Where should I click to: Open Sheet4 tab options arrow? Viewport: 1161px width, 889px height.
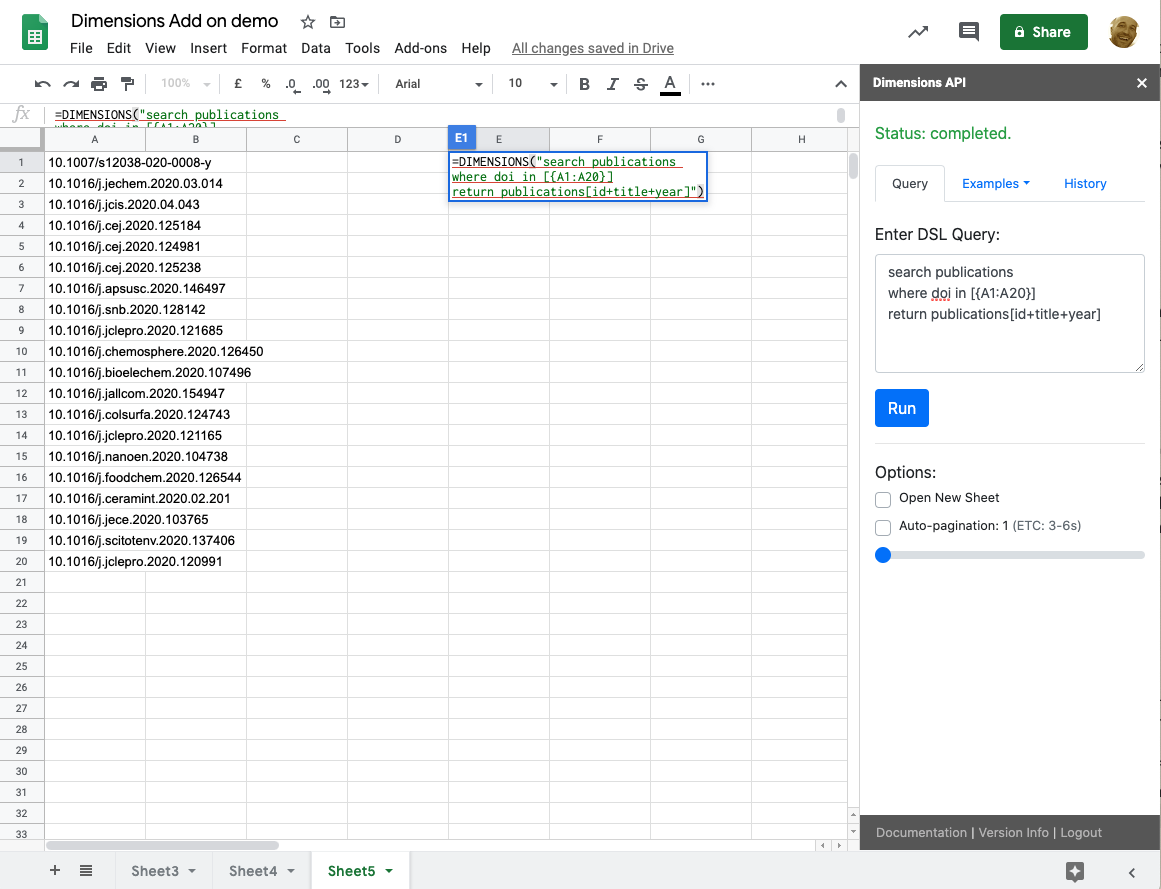pos(290,871)
